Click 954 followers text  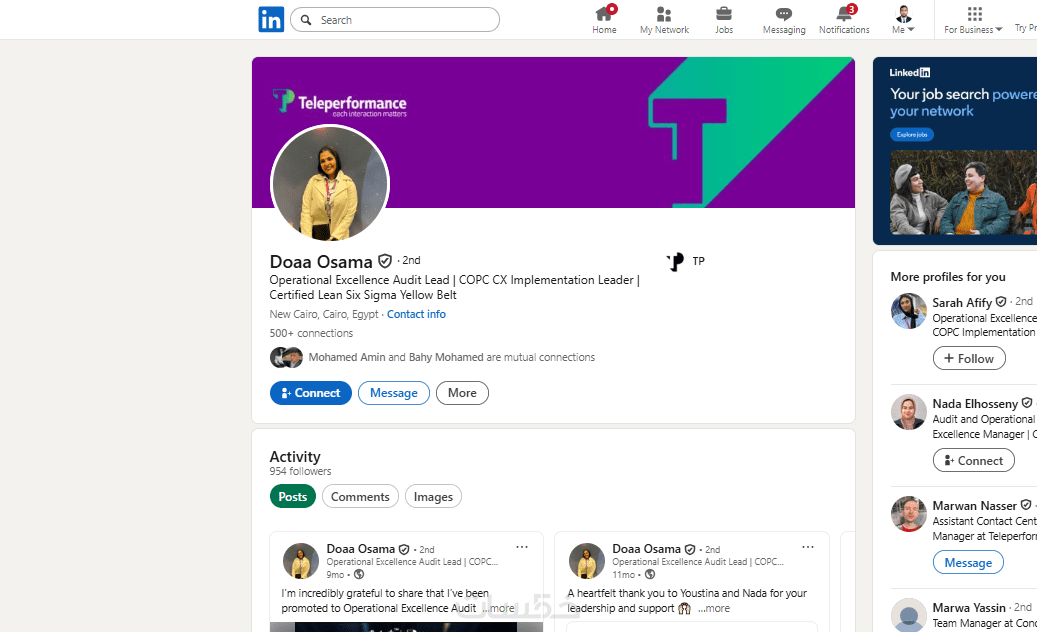click(x=300, y=471)
